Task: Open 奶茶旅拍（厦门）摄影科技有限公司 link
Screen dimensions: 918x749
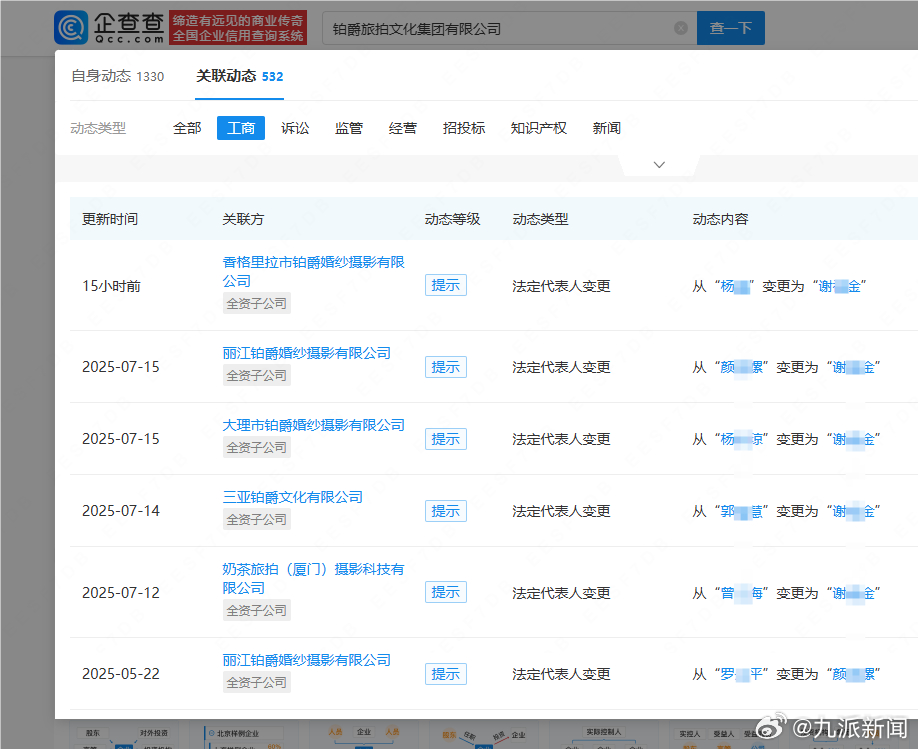Action: 313,578
